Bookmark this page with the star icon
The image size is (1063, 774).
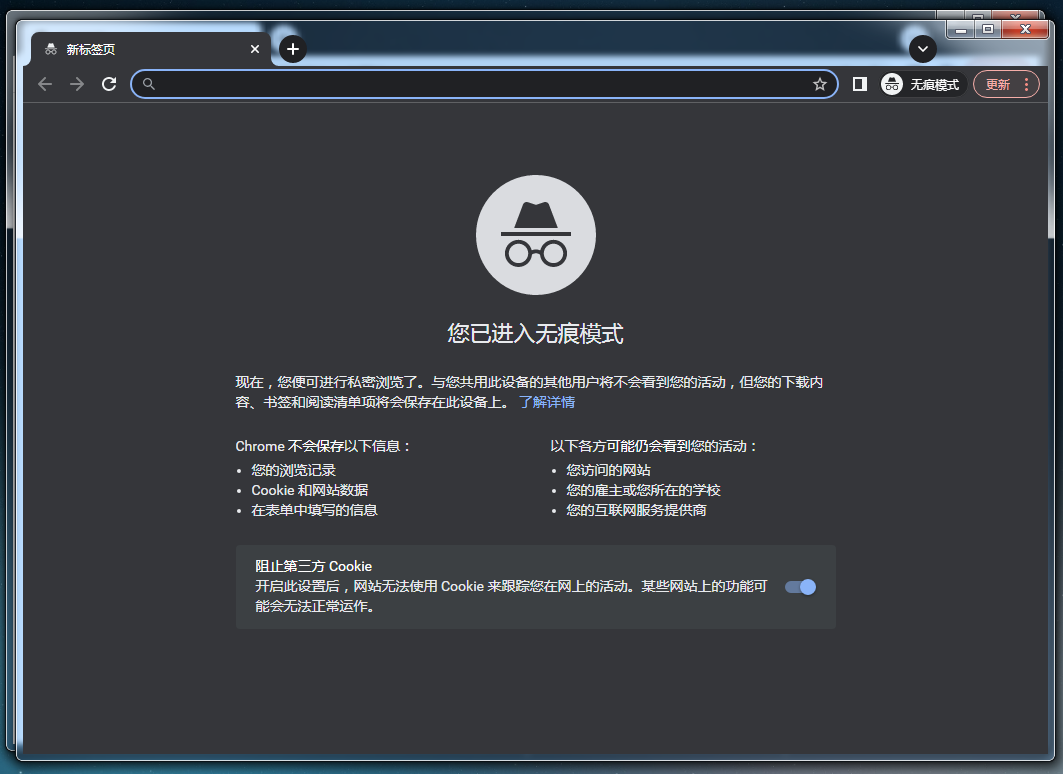(820, 84)
